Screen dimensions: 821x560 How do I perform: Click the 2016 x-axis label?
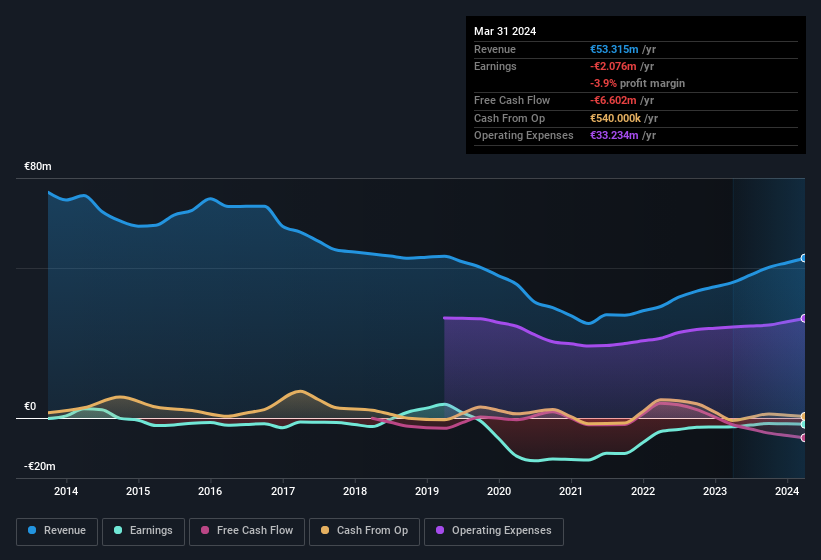pos(210,491)
